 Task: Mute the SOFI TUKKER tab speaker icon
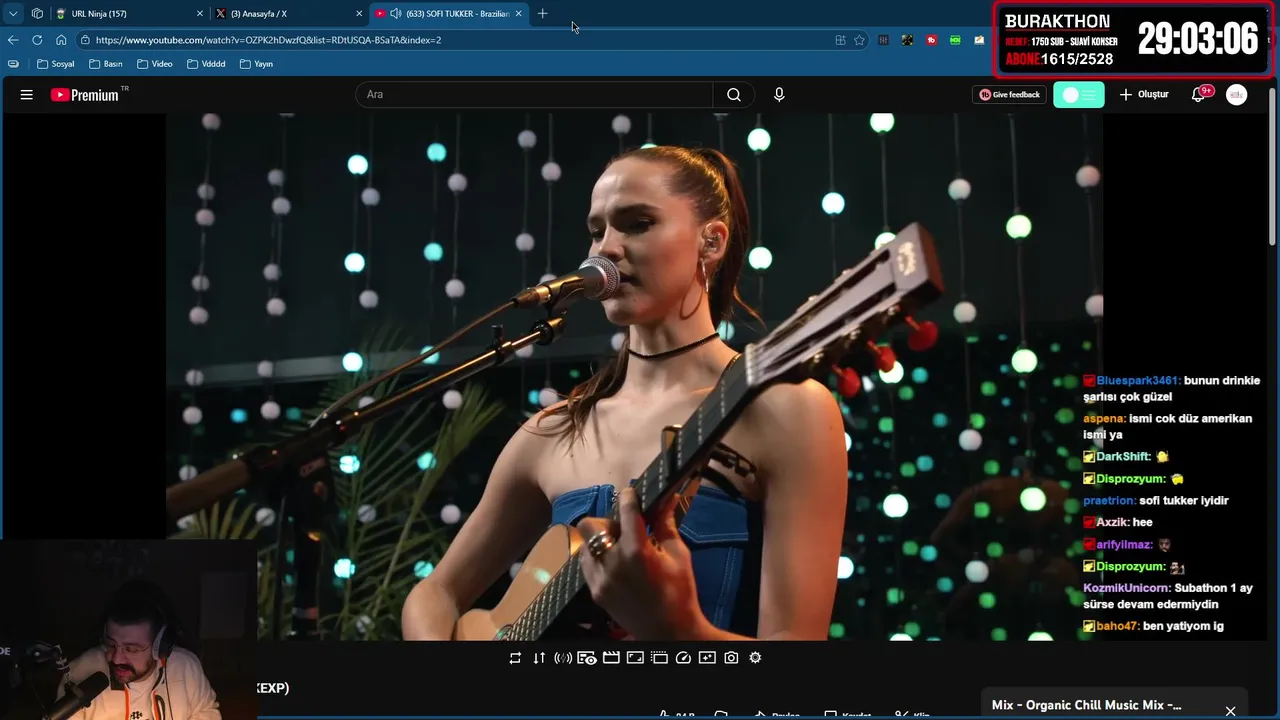395,14
